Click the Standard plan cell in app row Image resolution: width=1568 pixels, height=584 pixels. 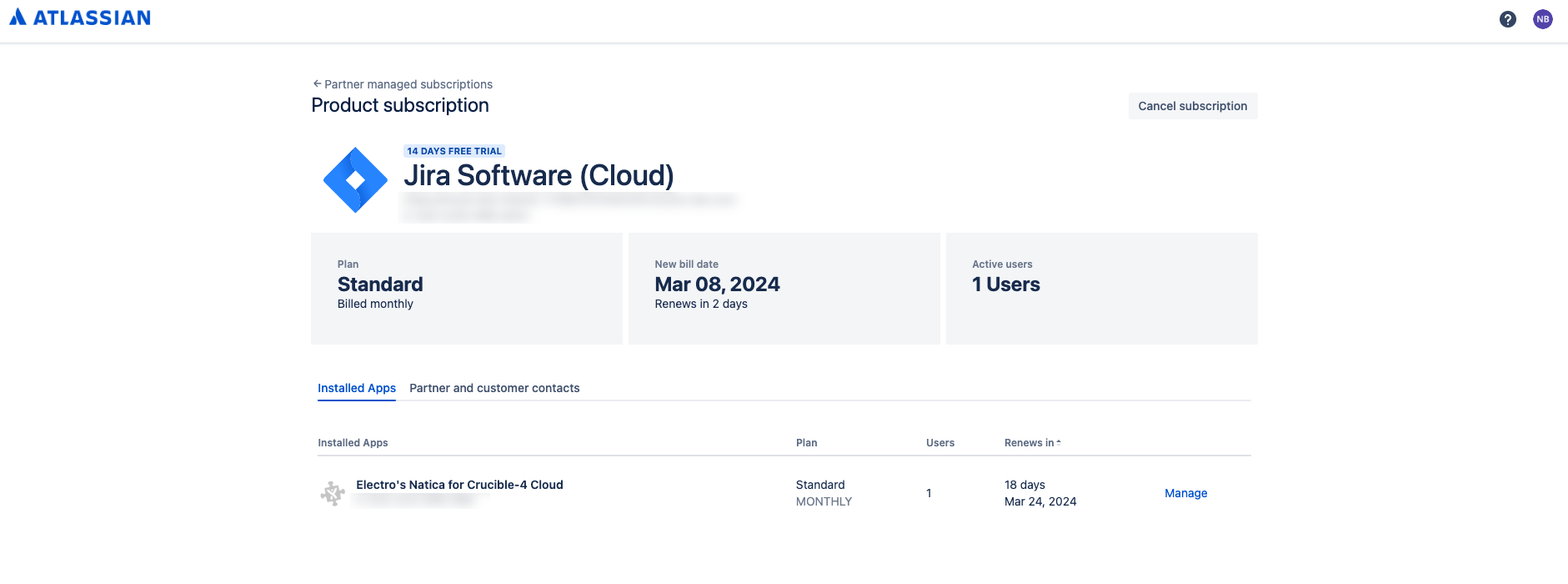(x=820, y=485)
